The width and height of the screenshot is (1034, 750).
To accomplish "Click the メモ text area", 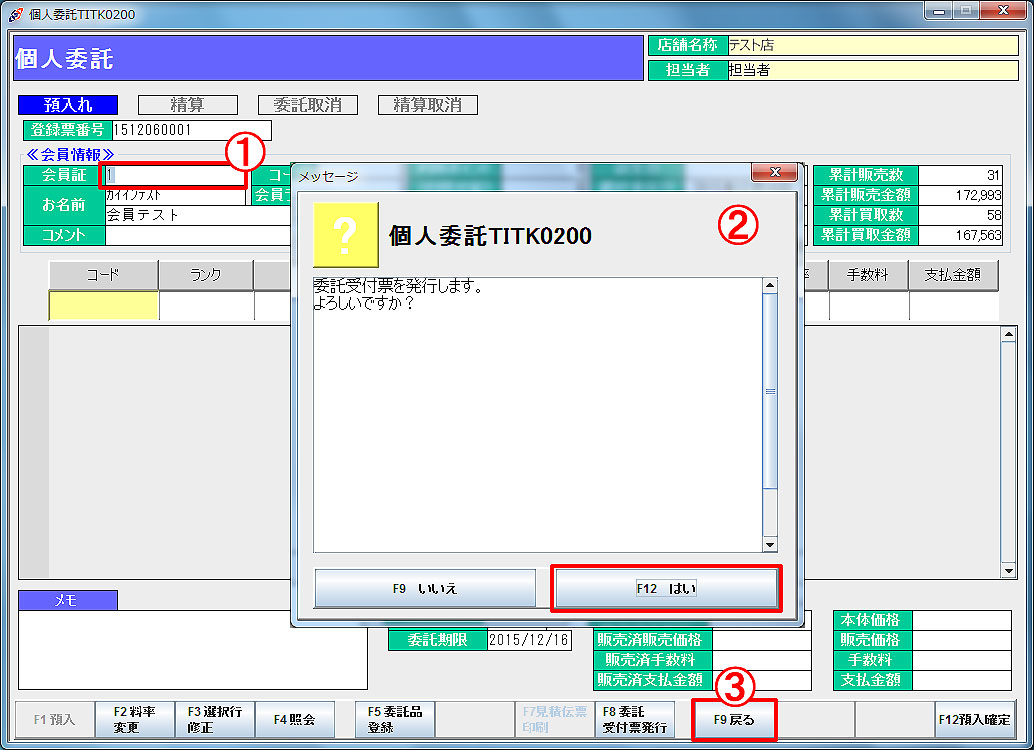I will tap(193, 650).
